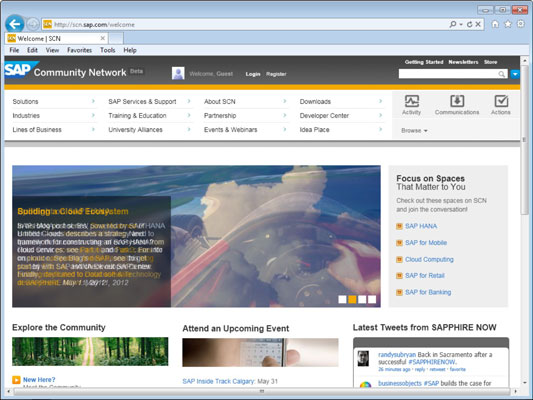Open the Upcoming Event phone image

coord(260,352)
